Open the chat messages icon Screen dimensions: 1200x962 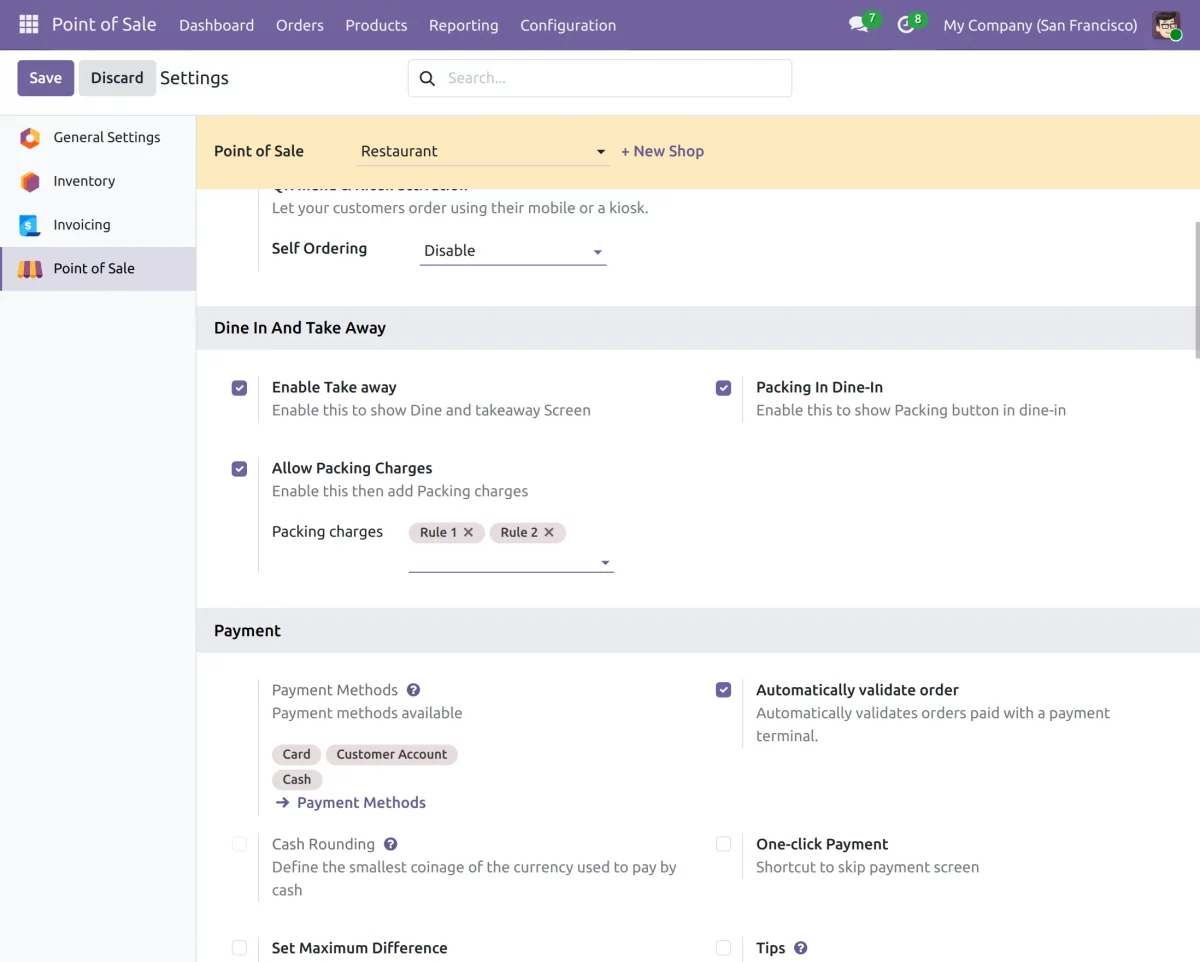coord(858,25)
